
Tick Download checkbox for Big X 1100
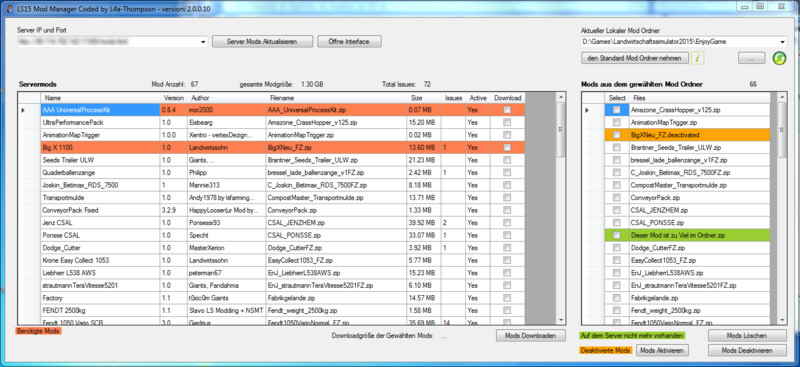[x=507, y=148]
